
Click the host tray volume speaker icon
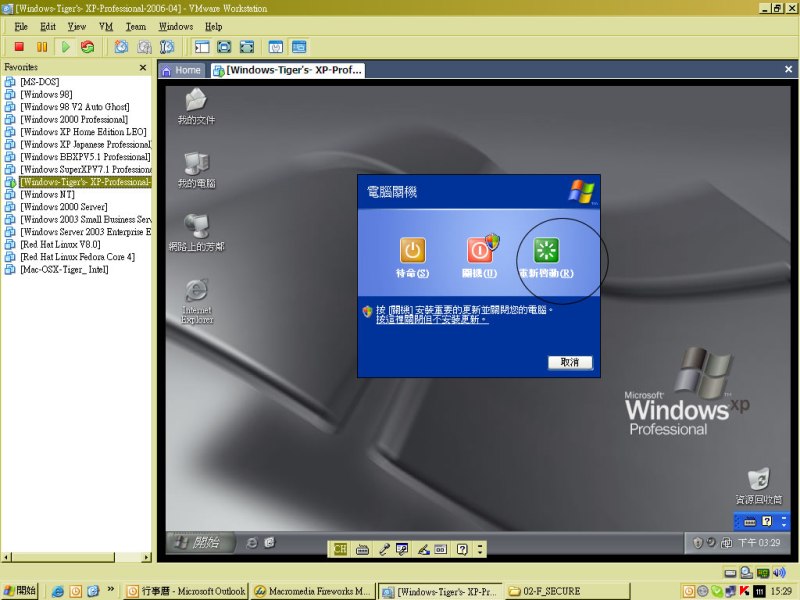(x=779, y=572)
